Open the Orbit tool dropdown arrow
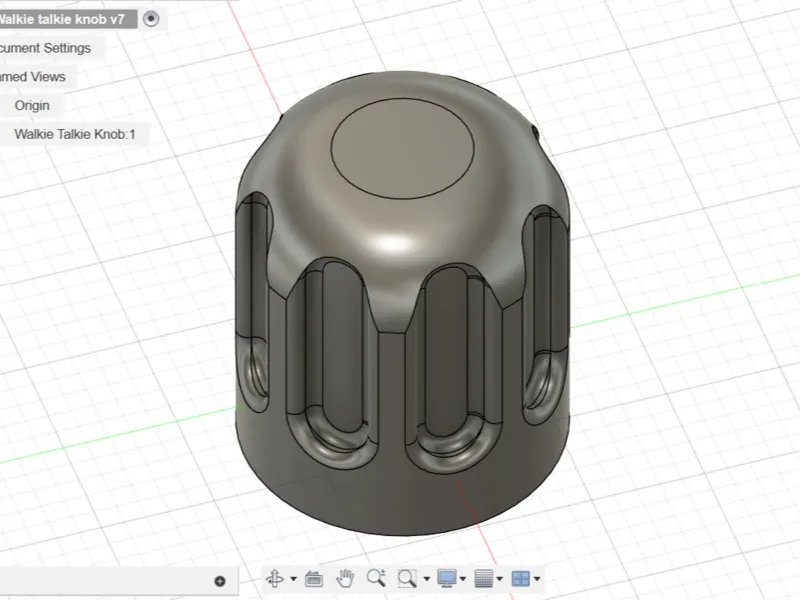The image size is (800, 600). pos(293,579)
